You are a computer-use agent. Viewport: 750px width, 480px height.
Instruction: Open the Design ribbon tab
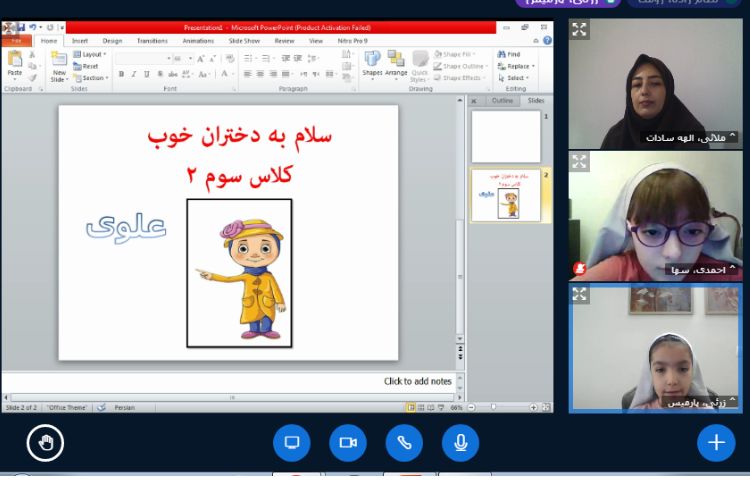pos(112,41)
